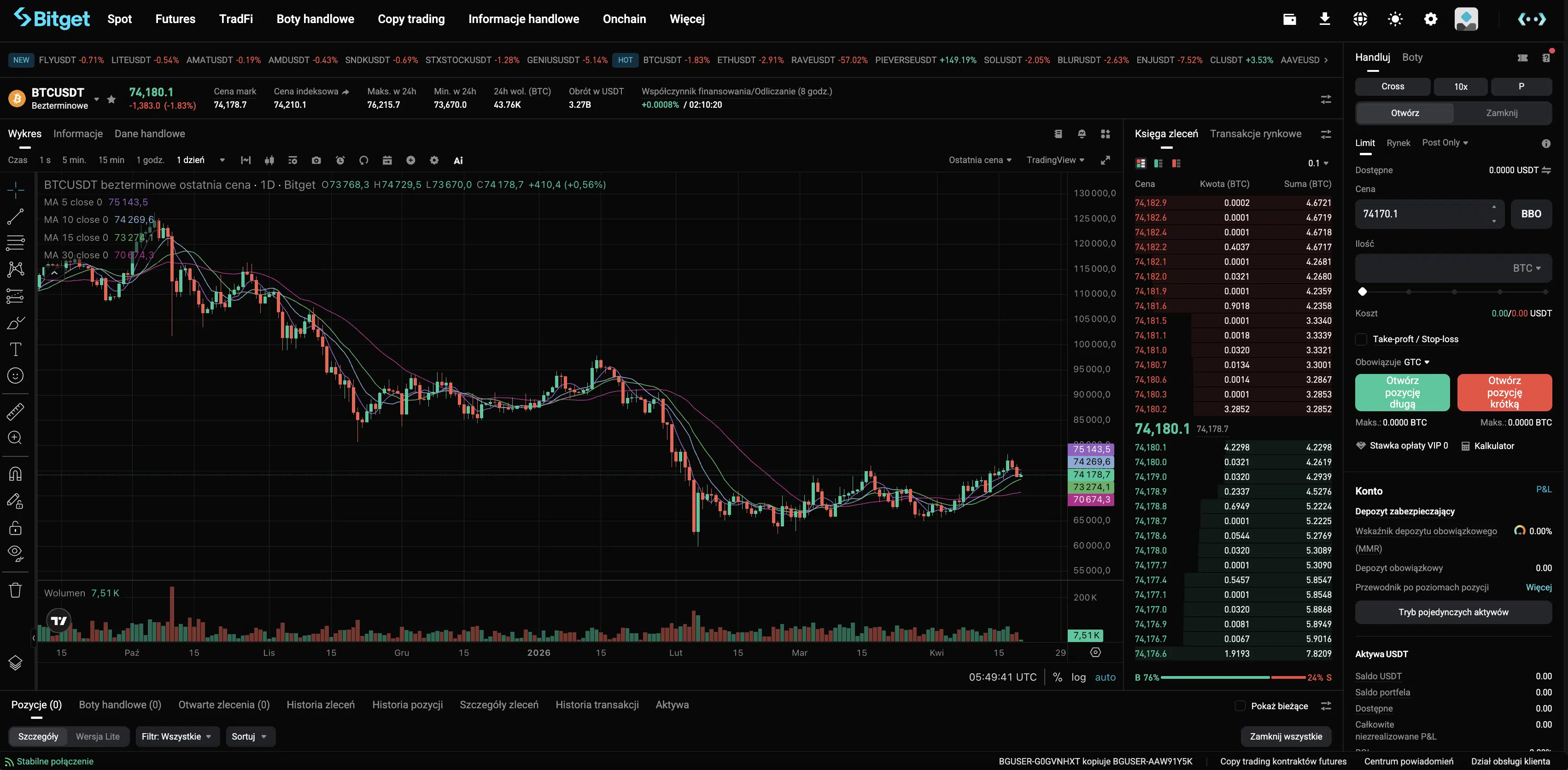The height and width of the screenshot is (770, 1568).
Task: Select the trend line drawing tool
Action: coord(15,216)
